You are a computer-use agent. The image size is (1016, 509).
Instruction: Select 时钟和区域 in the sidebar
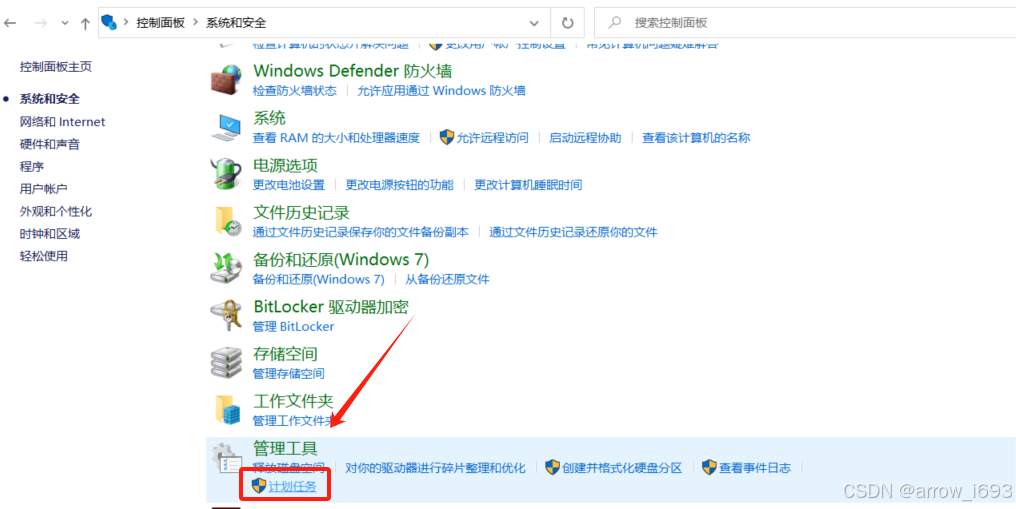pyautogui.click(x=50, y=234)
